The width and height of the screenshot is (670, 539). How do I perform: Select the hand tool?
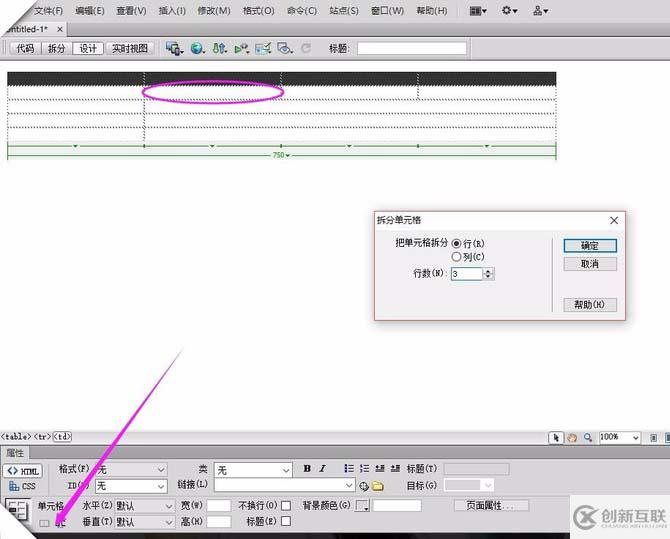click(x=572, y=438)
